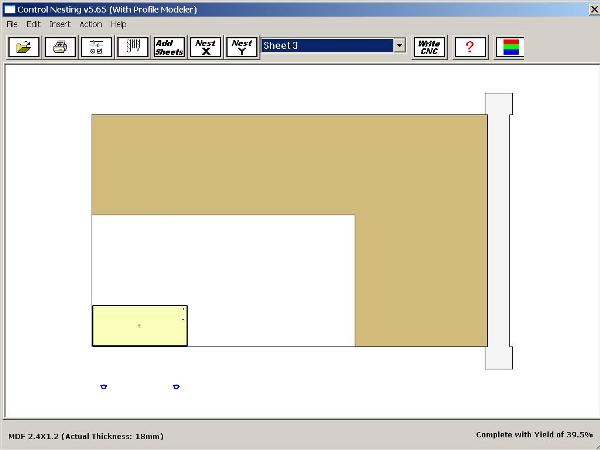Open the Edit menu
The height and width of the screenshot is (450, 600).
tap(34, 24)
